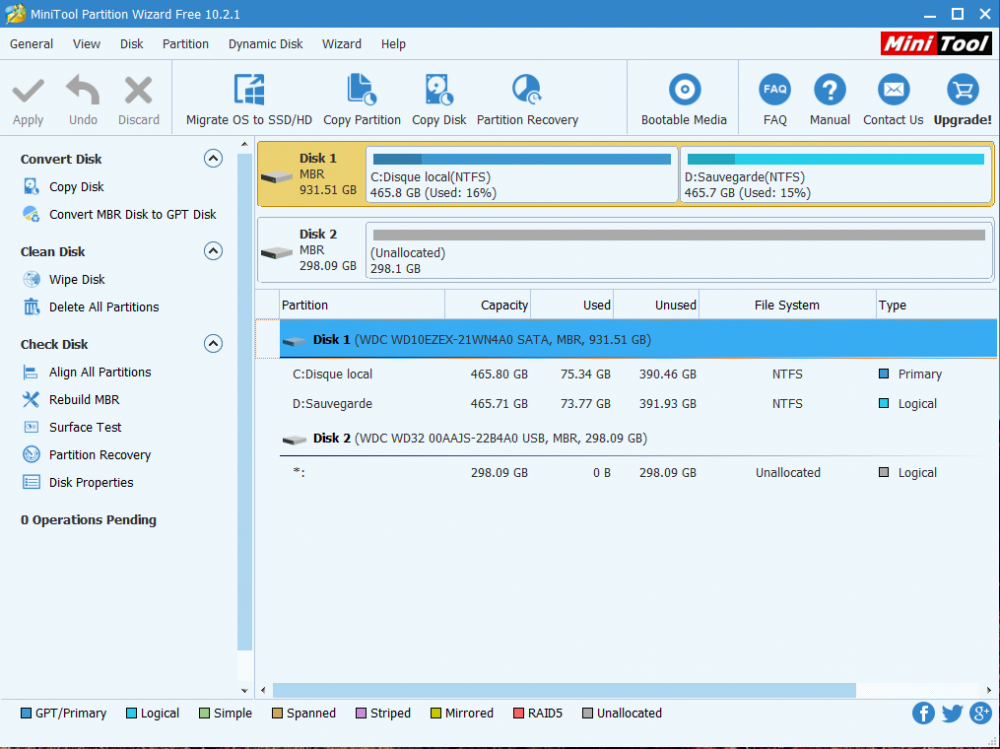1000x749 pixels.
Task: Select the C:Disque local partition row
Action: (x=332, y=374)
